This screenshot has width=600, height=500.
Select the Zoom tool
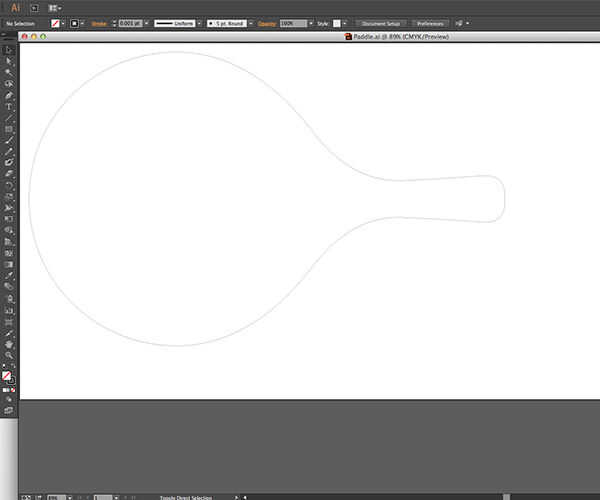8,355
